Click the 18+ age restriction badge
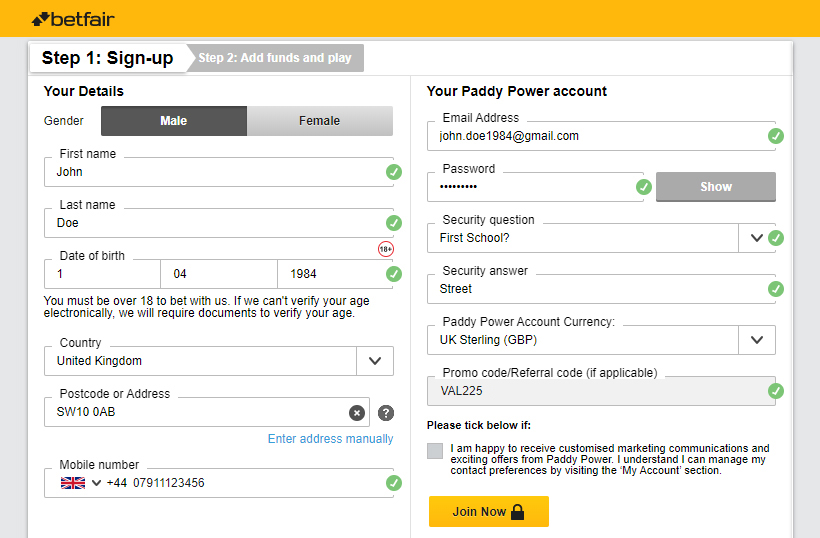The width and height of the screenshot is (820, 538). click(386, 249)
